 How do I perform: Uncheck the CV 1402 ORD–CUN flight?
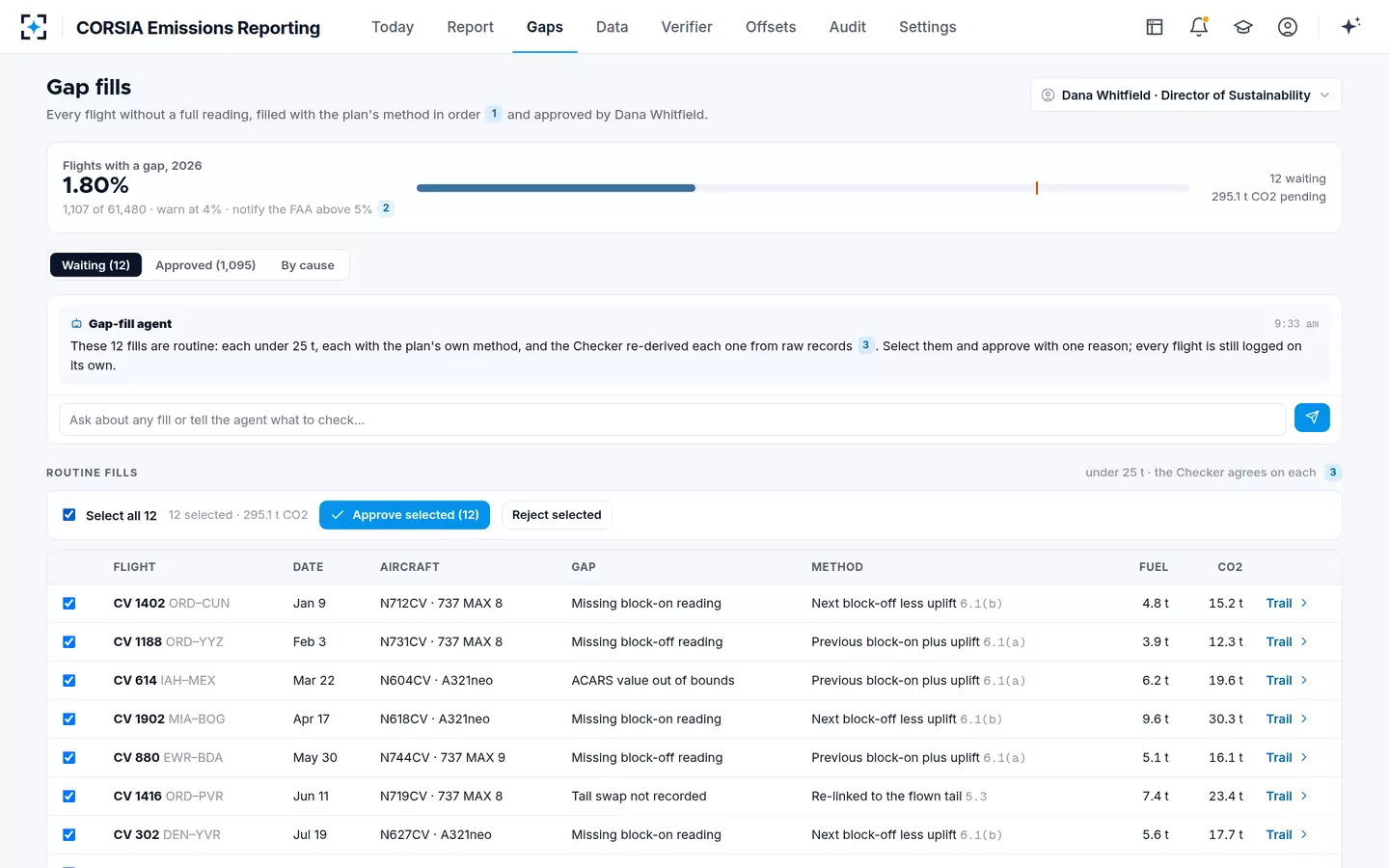(x=69, y=604)
